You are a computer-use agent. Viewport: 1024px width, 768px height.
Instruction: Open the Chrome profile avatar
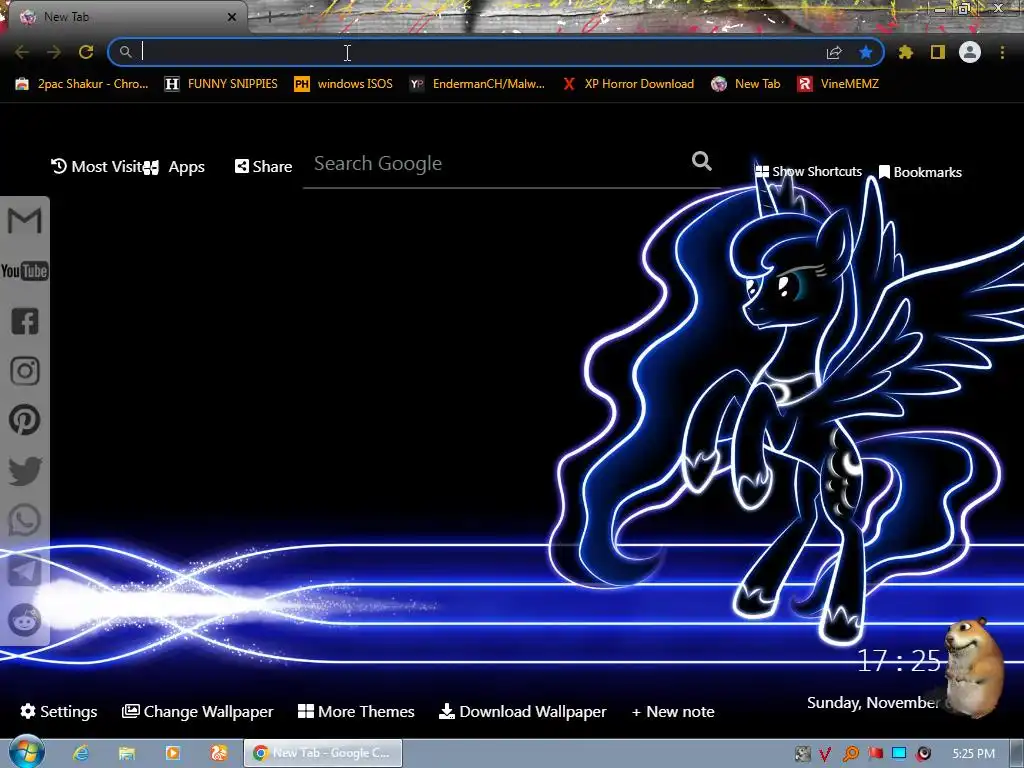point(970,52)
